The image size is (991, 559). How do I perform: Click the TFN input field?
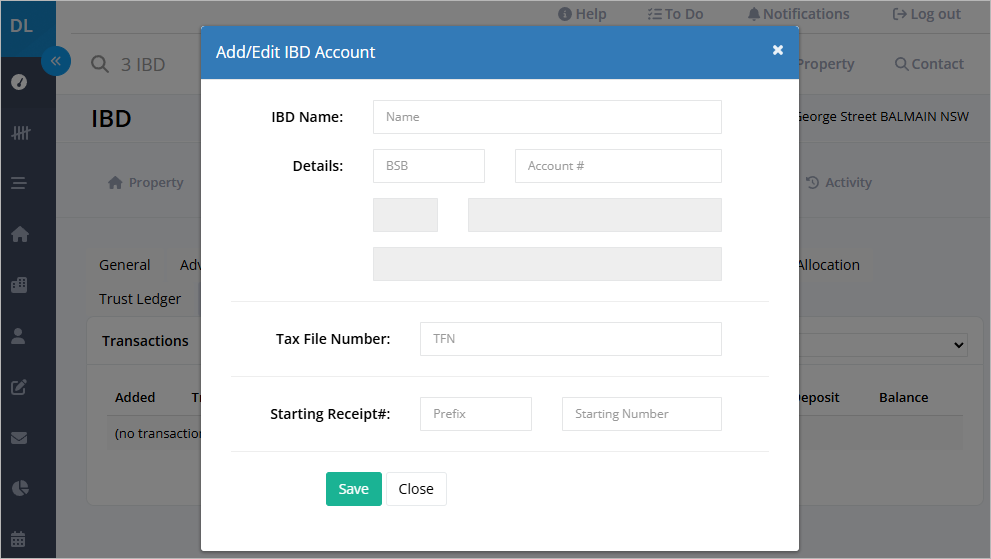click(571, 339)
